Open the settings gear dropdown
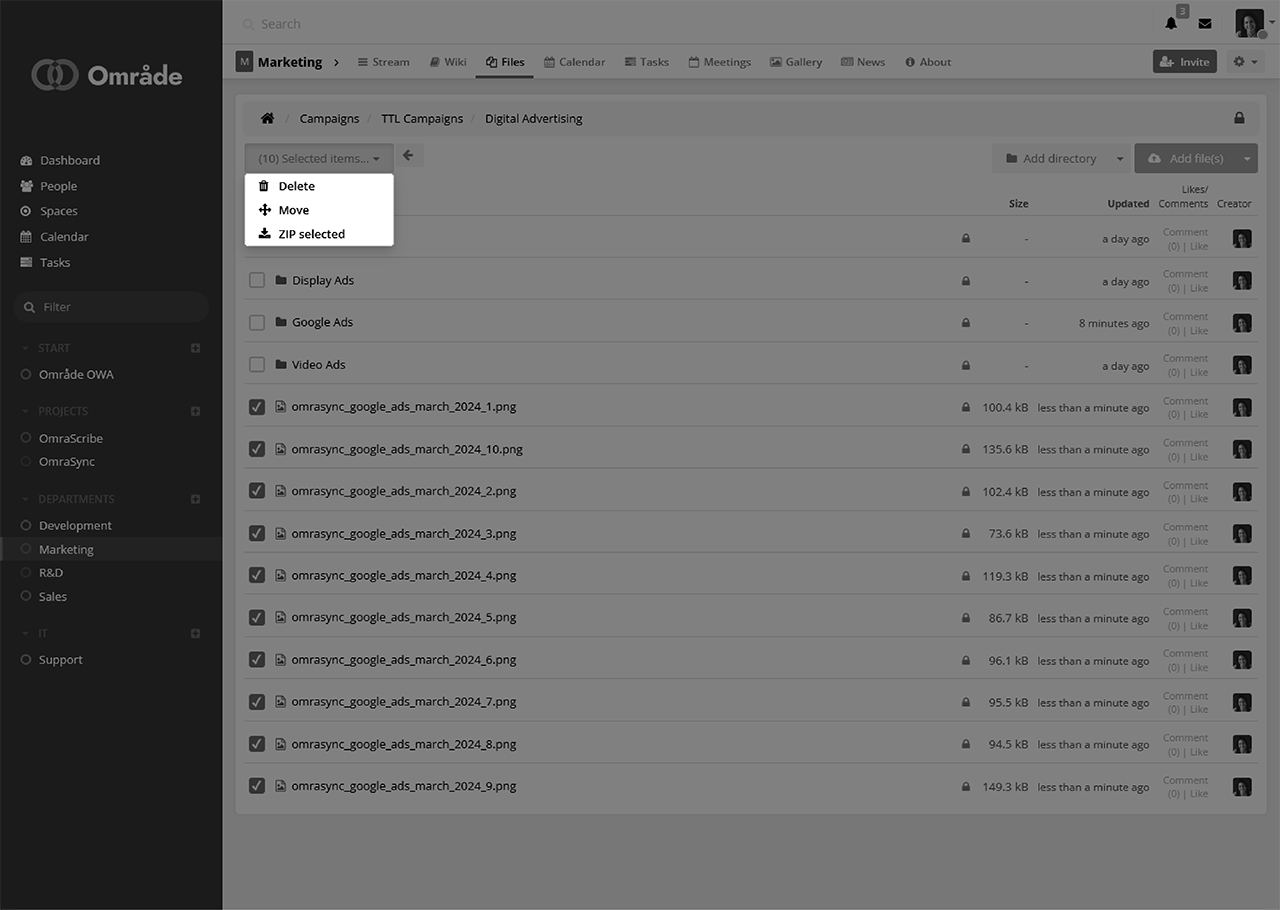Screen dimensions: 1280x910 1245,62
